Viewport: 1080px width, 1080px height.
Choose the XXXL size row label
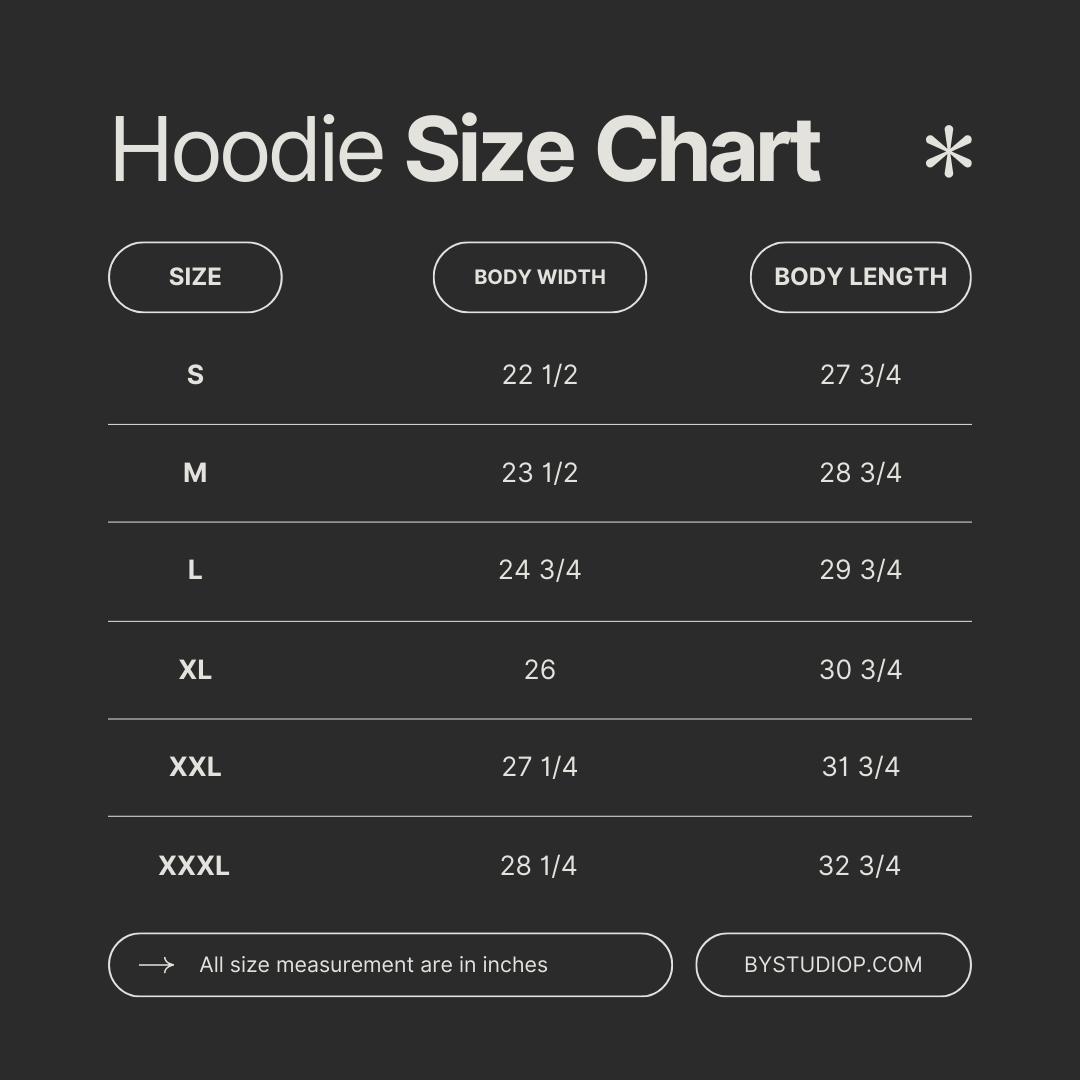click(194, 866)
